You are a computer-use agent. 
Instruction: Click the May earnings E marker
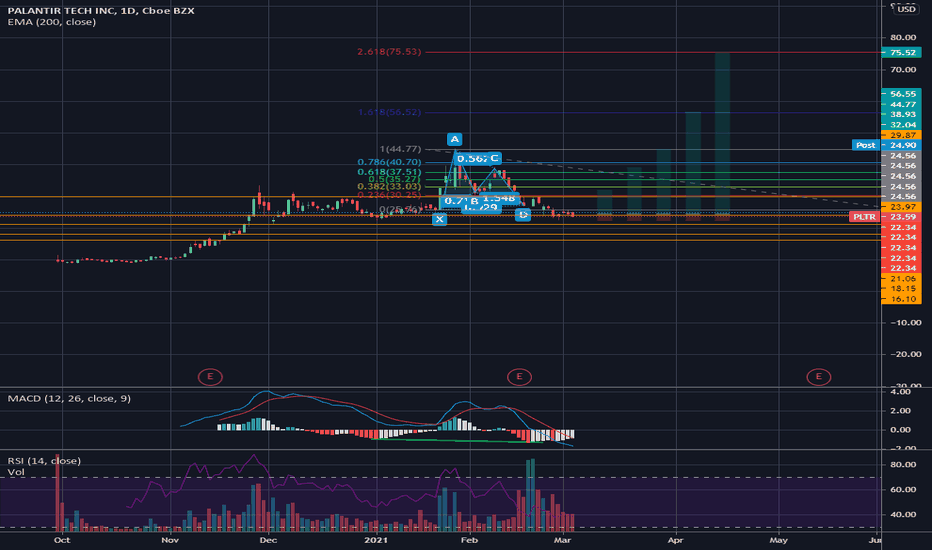818,376
